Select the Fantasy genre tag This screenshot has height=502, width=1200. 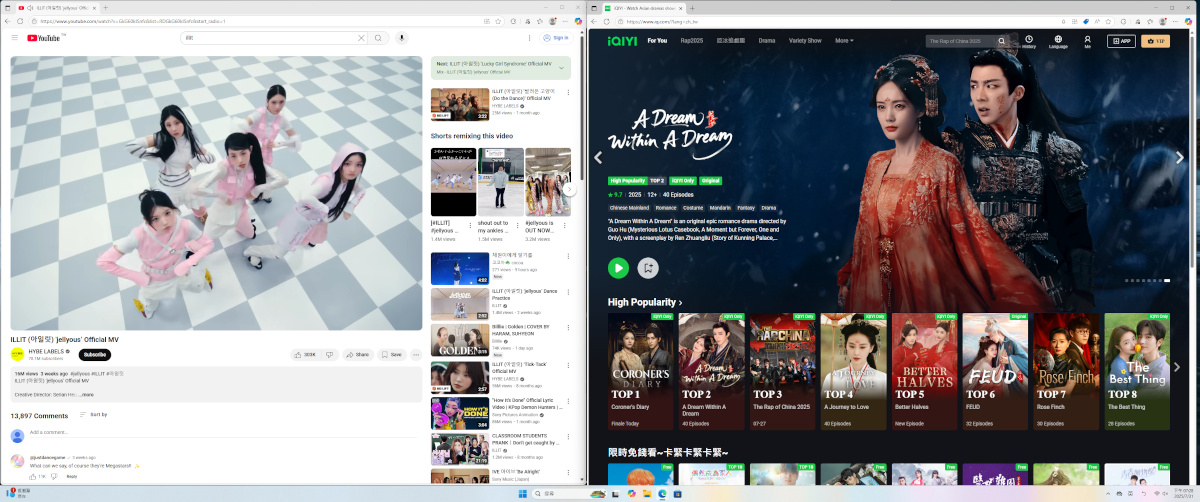click(746, 208)
